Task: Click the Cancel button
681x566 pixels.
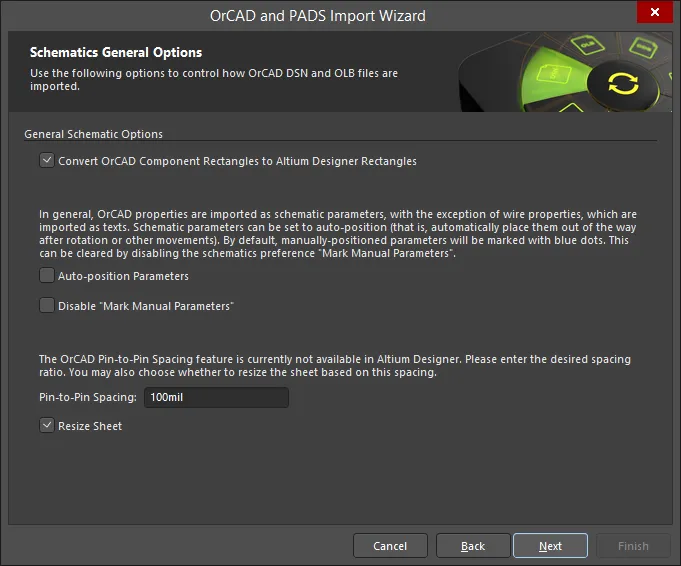Action: pos(390,546)
